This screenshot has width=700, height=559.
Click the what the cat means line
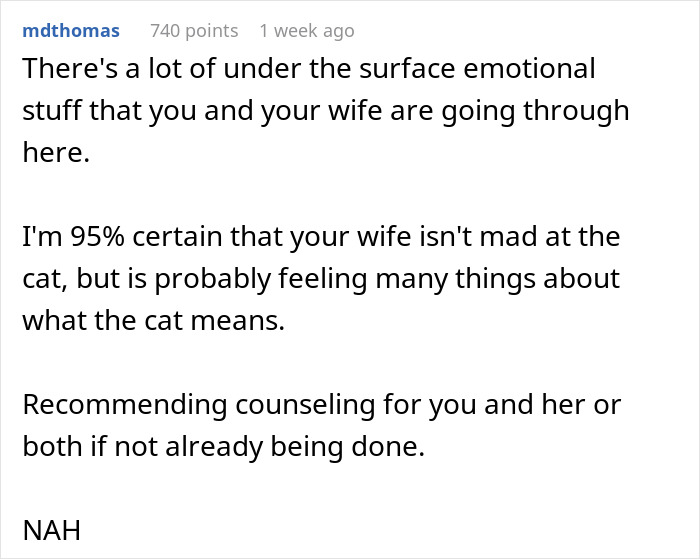[154, 318]
